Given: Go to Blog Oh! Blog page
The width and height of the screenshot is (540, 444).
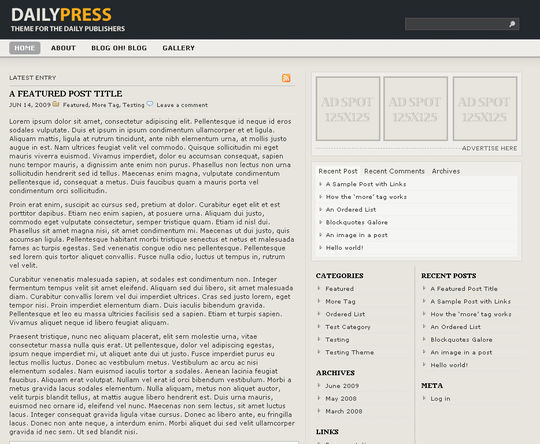Looking at the screenshot, I should tap(119, 48).
